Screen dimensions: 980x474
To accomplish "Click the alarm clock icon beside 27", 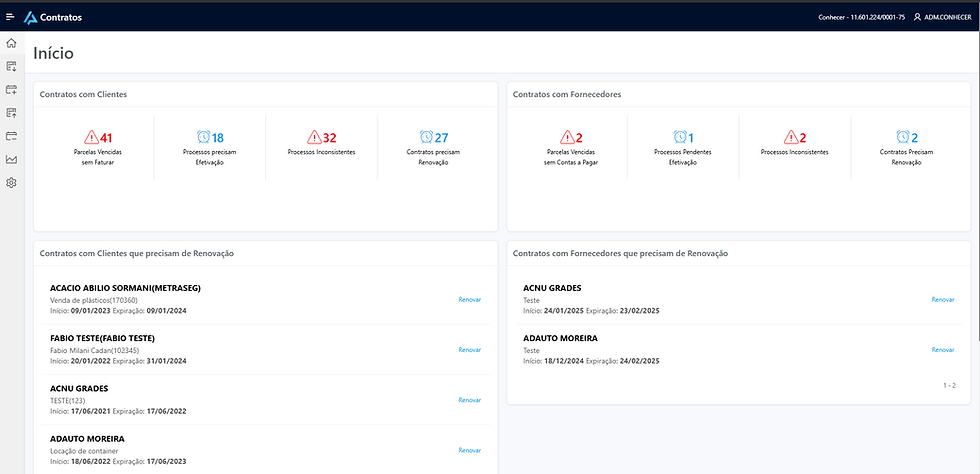I will [427, 137].
